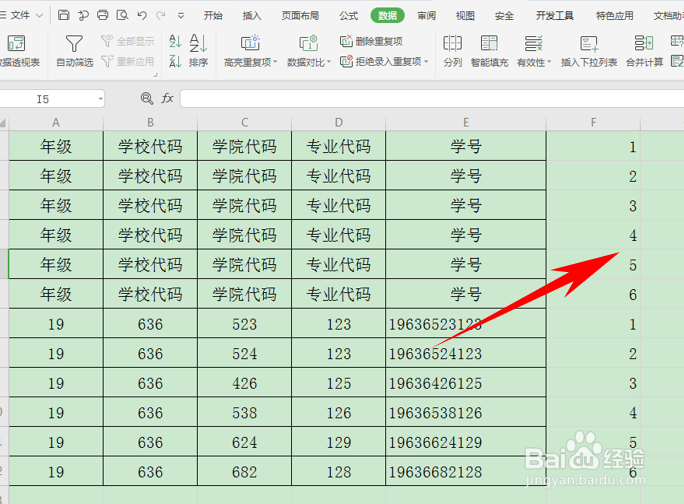The width and height of the screenshot is (684, 504).
Task: Click into the formula bar input
Action: (432, 99)
